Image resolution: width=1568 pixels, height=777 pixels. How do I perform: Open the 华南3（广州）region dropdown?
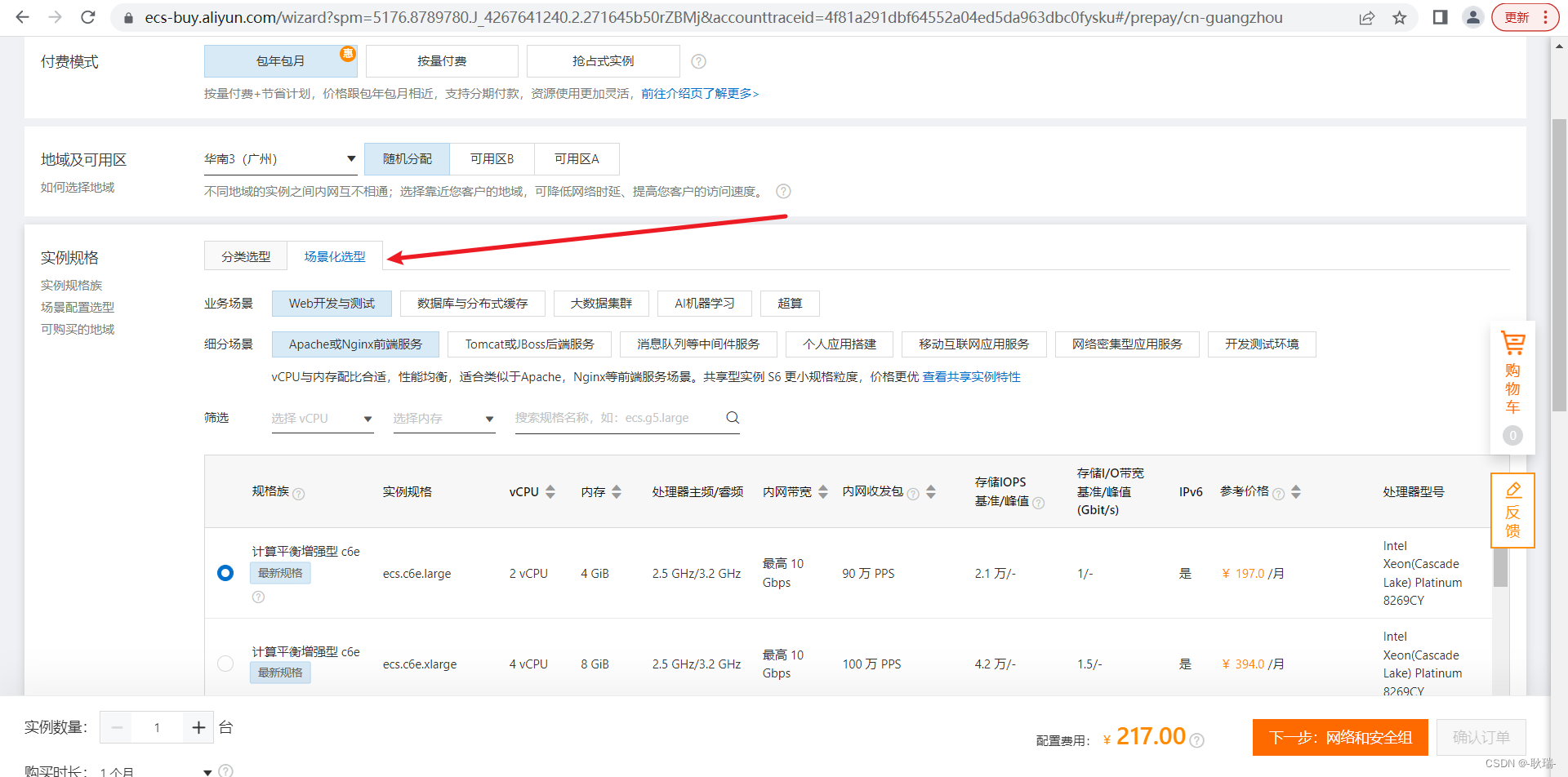tap(281, 159)
